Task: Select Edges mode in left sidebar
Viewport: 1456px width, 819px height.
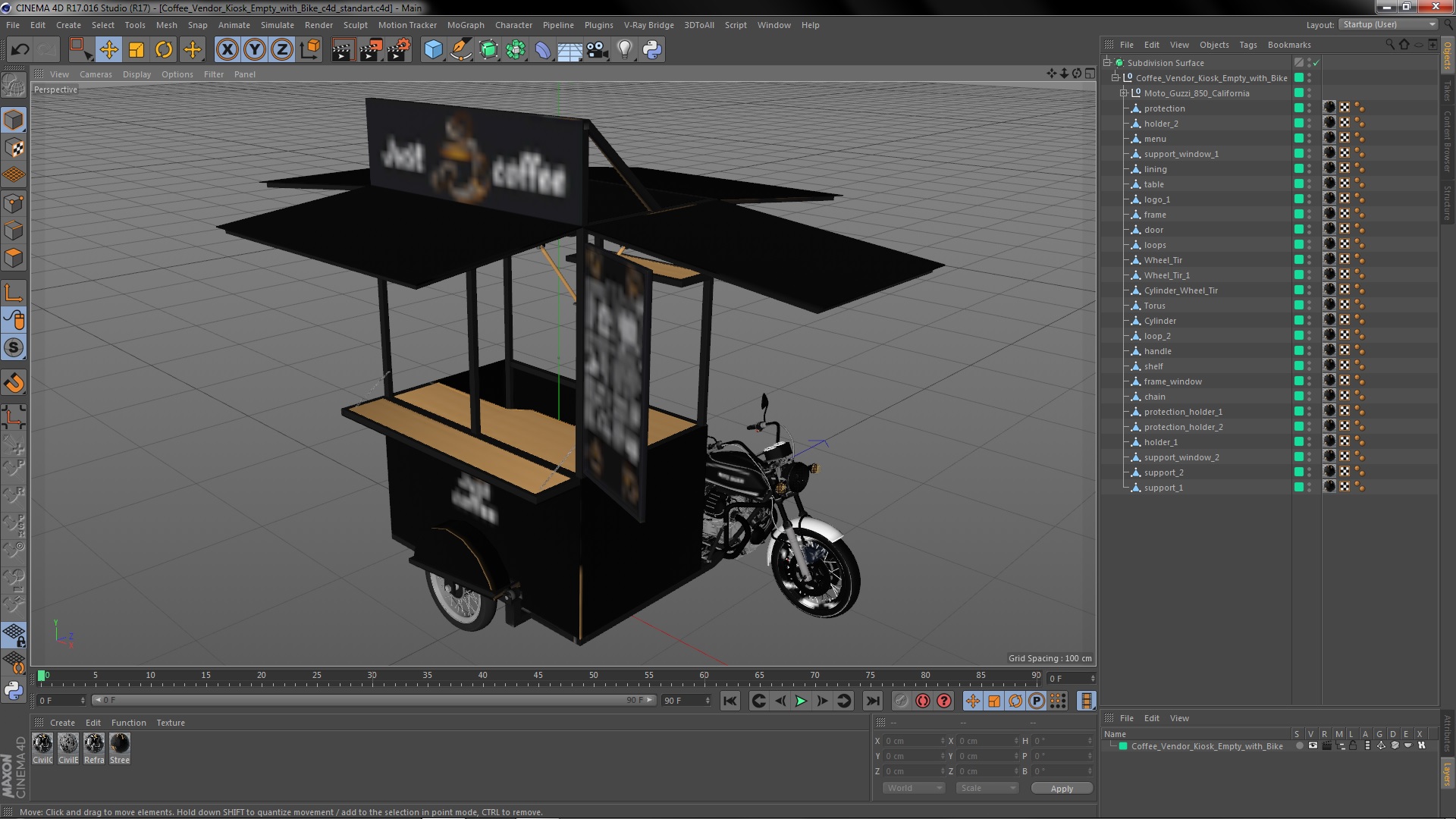Action: coord(14,231)
